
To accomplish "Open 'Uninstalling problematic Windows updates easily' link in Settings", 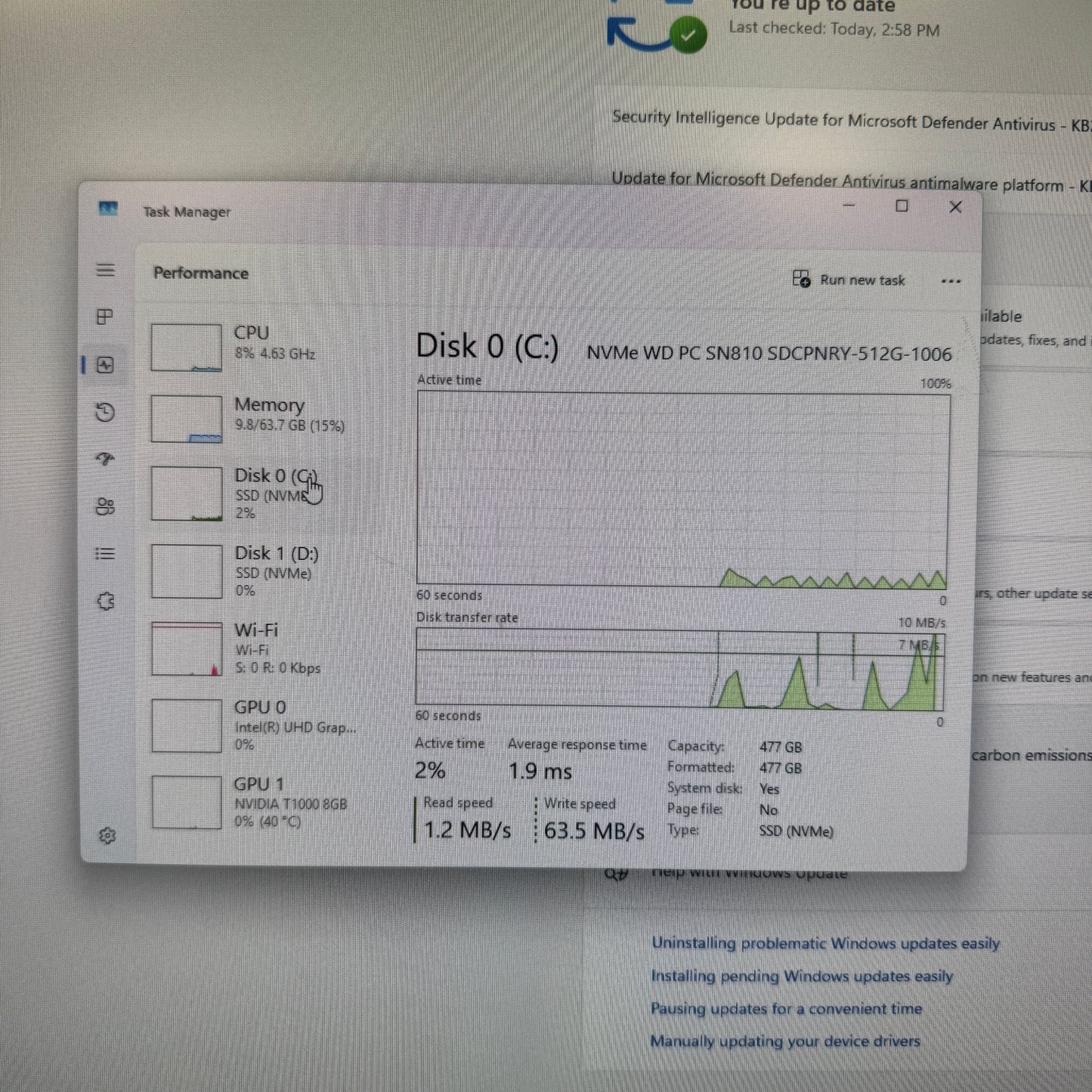I will pyautogui.click(x=825, y=943).
